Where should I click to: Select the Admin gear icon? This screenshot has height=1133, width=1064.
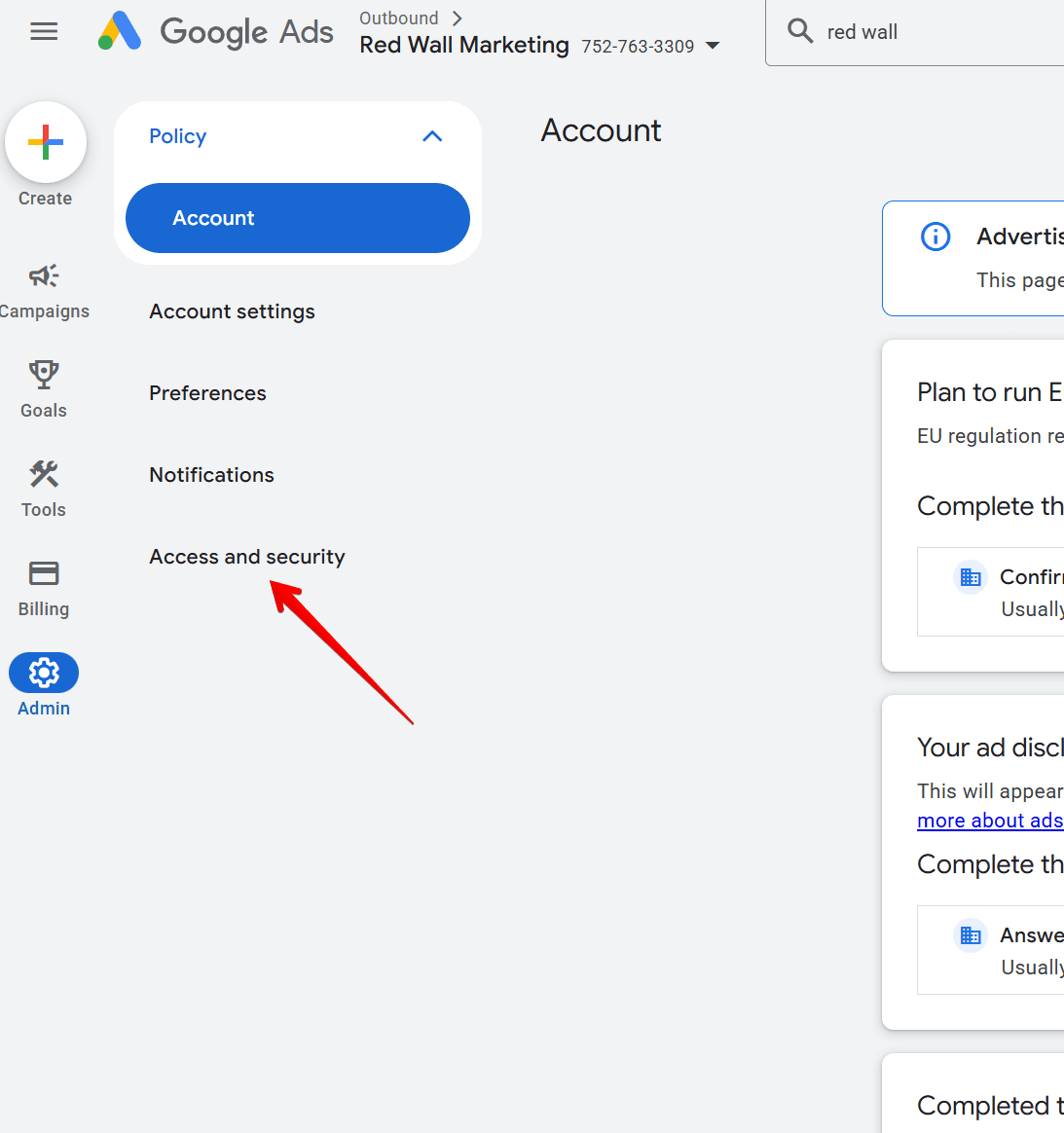44,673
